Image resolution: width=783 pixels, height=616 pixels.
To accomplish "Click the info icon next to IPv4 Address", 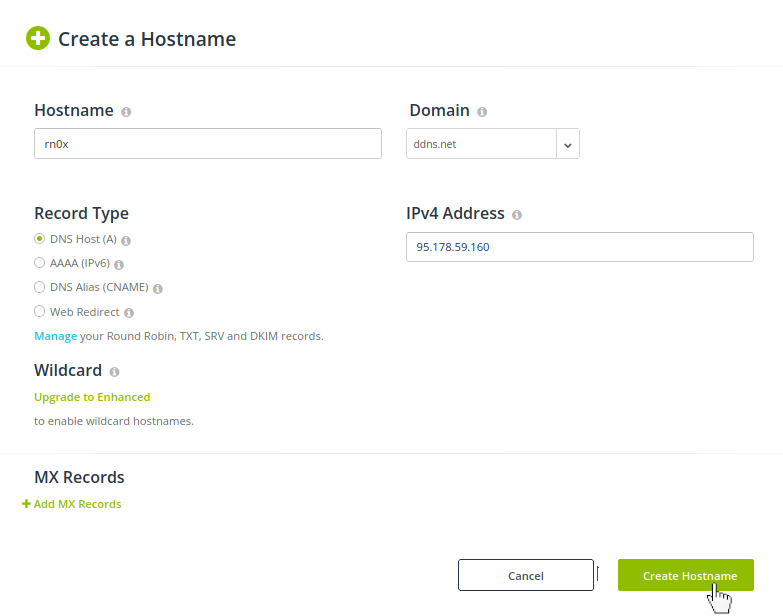I will pyautogui.click(x=517, y=215).
